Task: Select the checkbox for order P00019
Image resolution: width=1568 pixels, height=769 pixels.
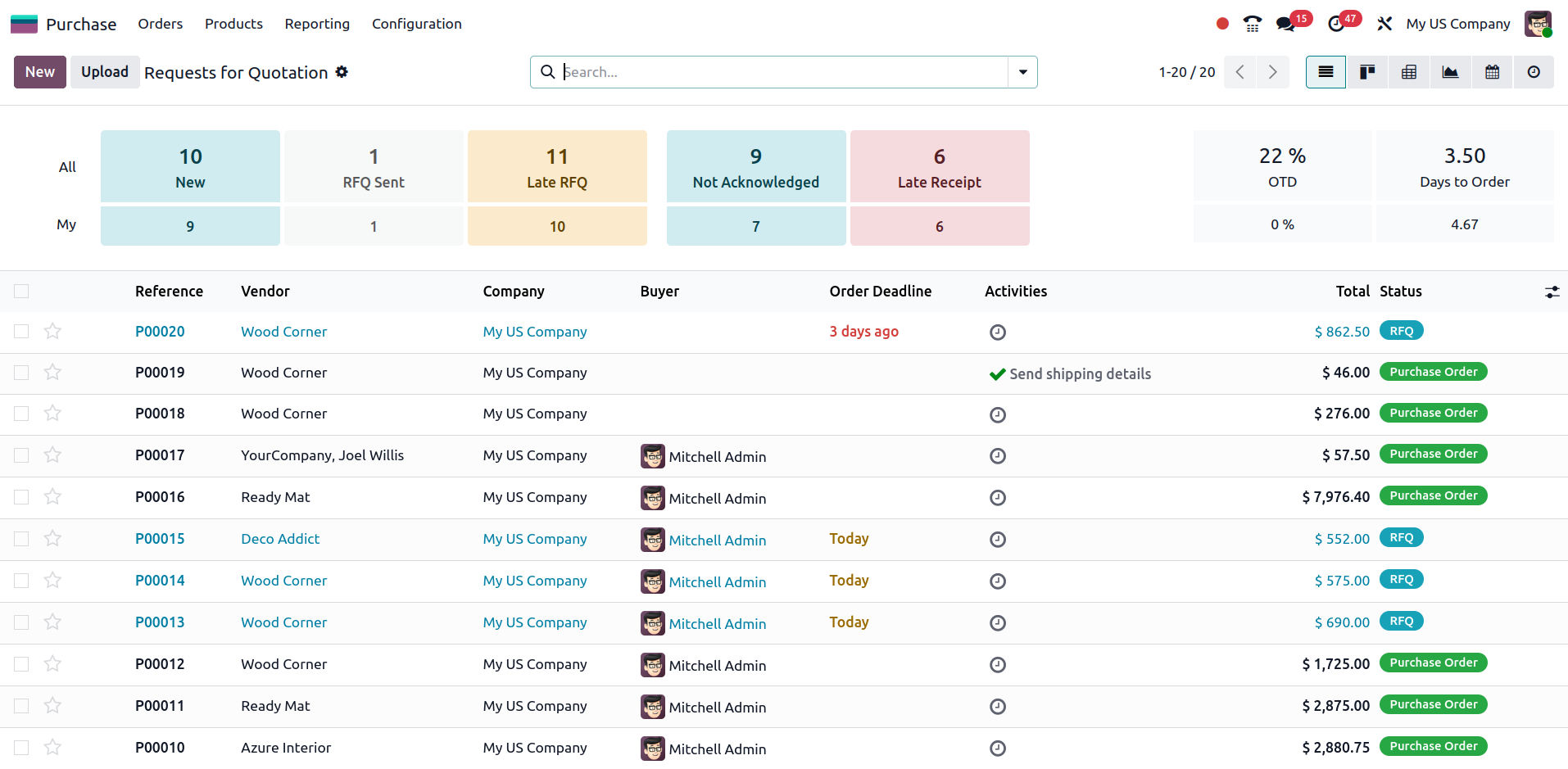Action: pos(21,373)
